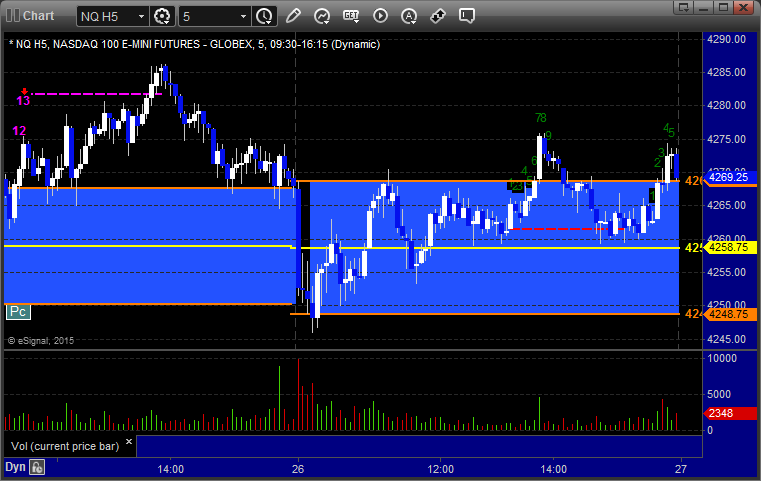Click the symbol link arrows icon

pyautogui.click(x=438, y=16)
